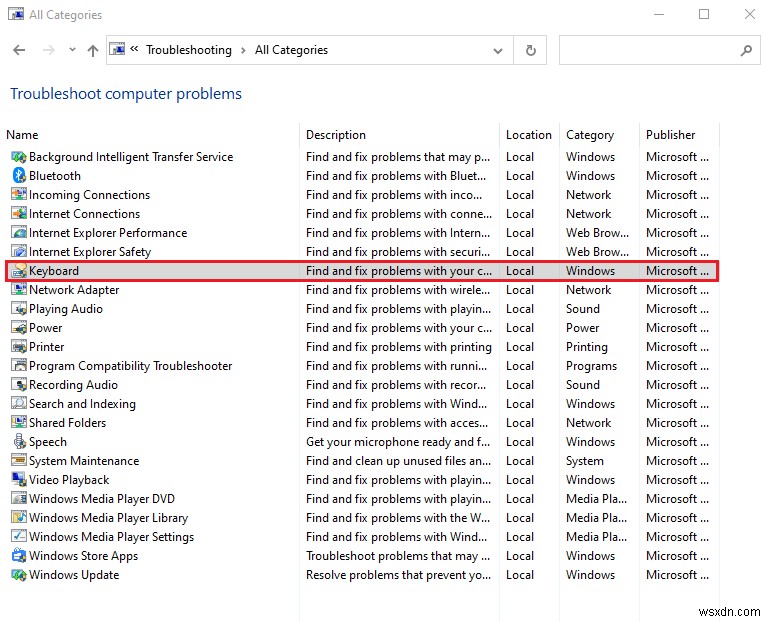
Task: Open the Network Adapter troubleshooter
Action: [74, 290]
